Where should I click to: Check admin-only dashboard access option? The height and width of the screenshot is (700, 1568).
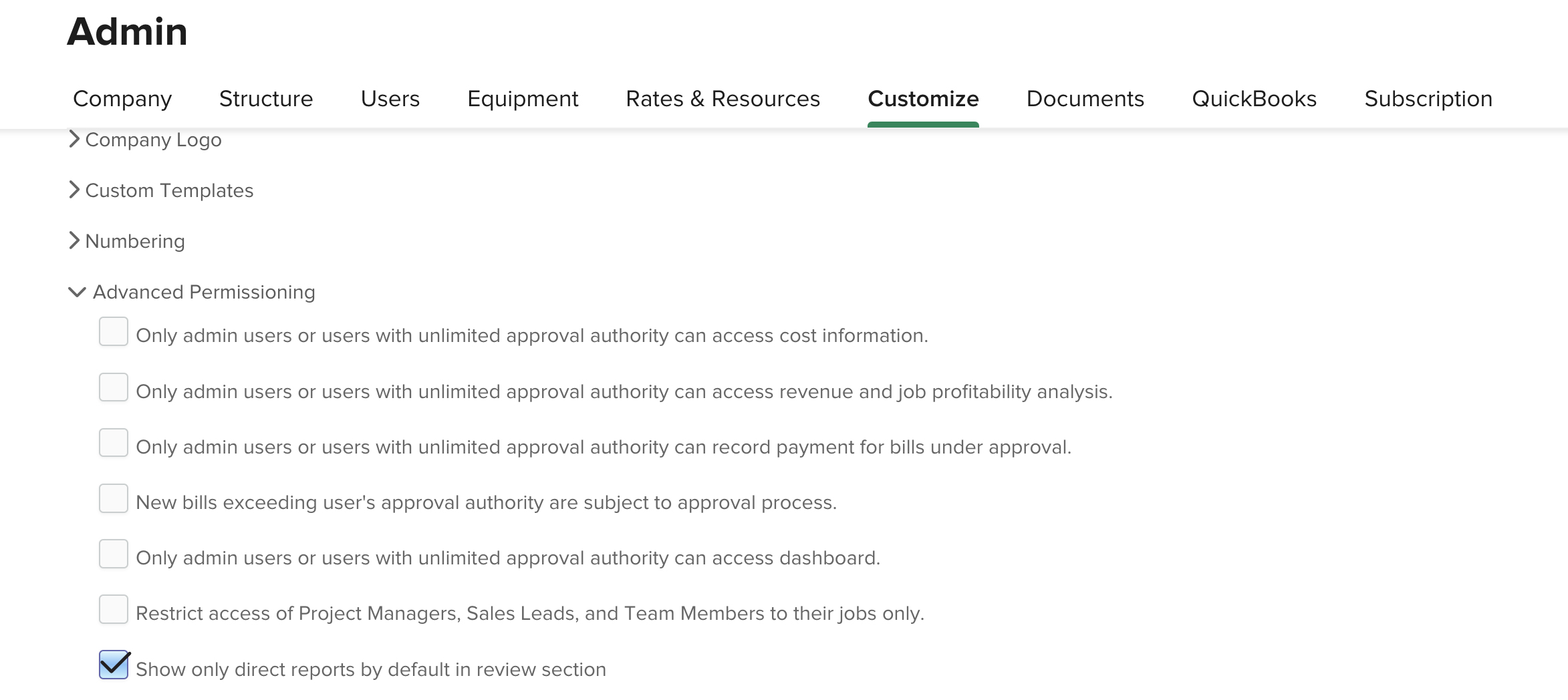pos(114,554)
